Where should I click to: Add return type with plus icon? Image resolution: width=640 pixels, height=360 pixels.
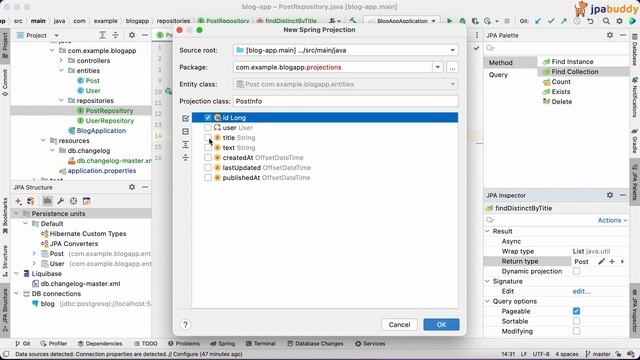tap(612, 261)
